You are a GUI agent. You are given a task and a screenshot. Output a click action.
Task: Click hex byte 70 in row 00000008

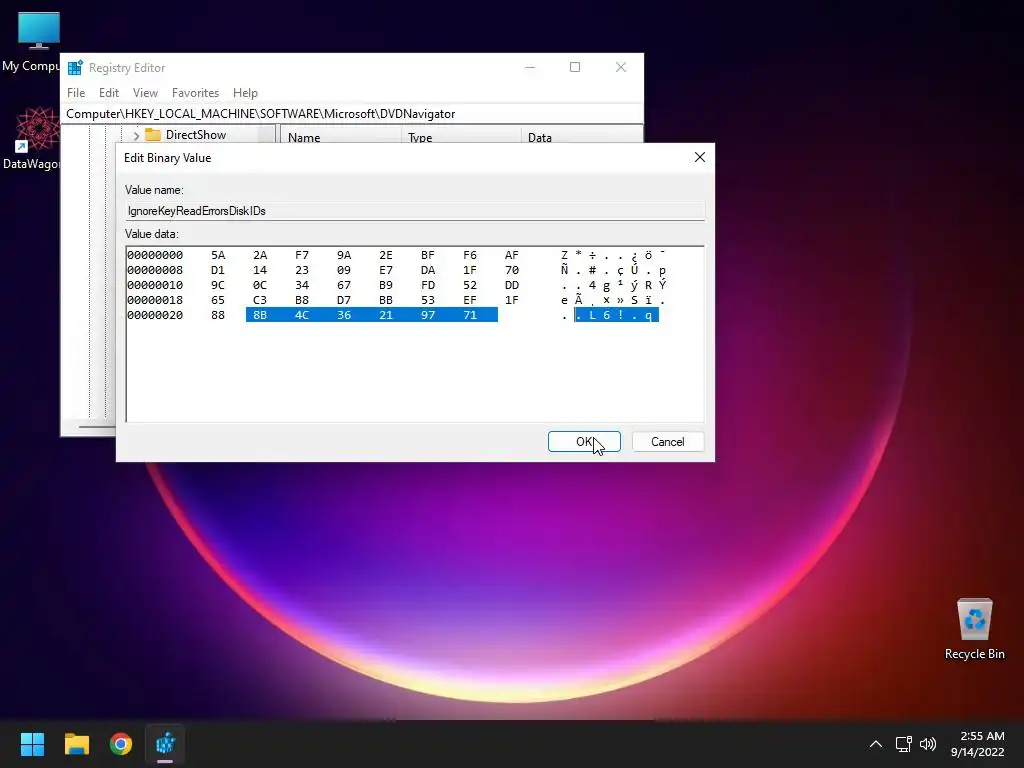pyautogui.click(x=511, y=270)
